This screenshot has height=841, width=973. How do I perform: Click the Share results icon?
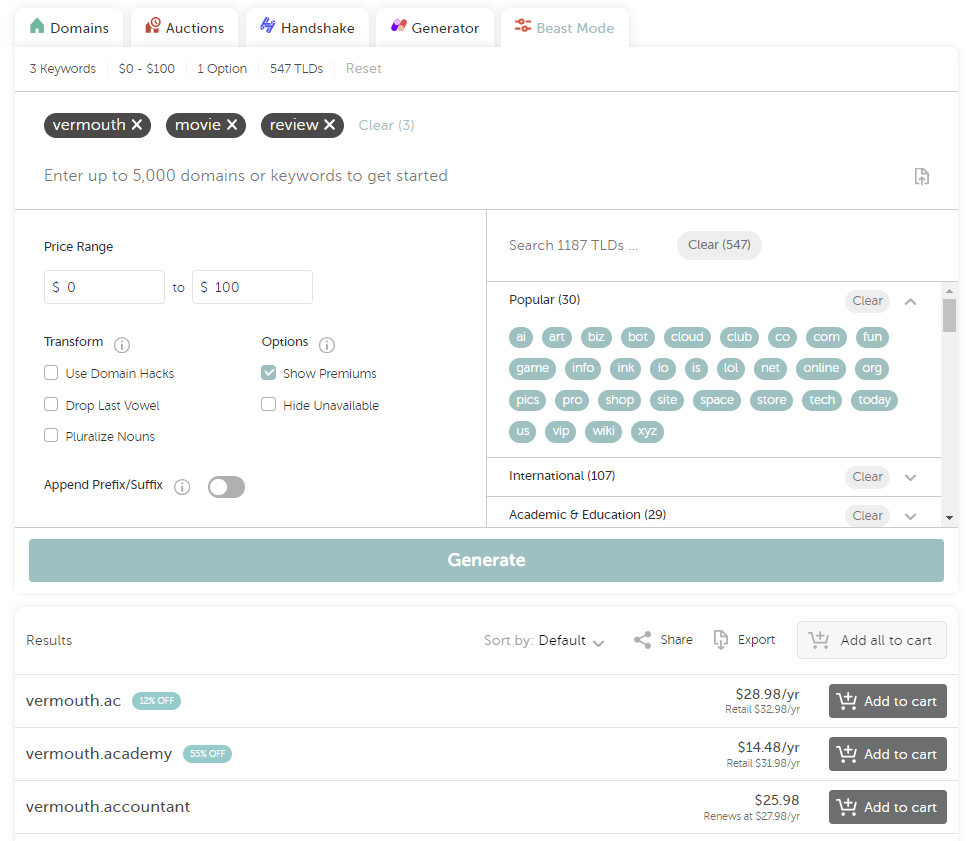point(643,640)
